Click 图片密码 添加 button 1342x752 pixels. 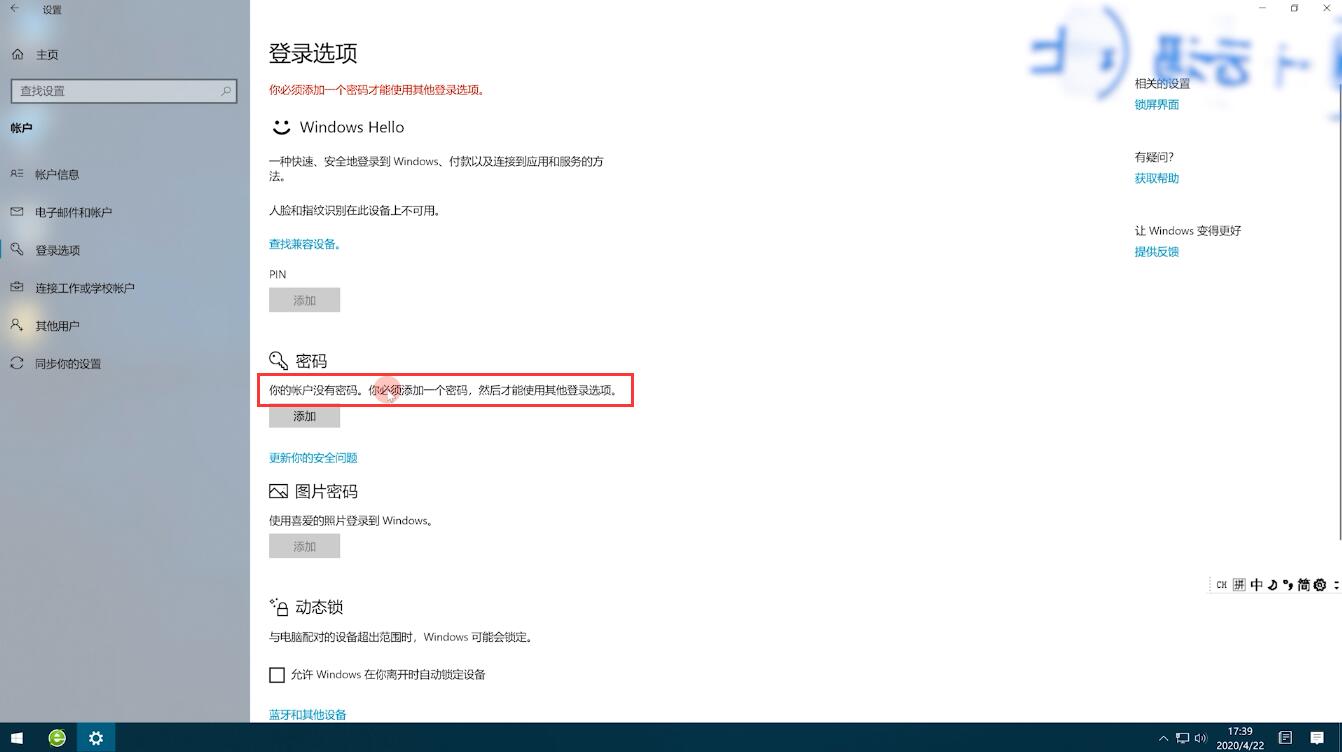pyautogui.click(x=304, y=546)
